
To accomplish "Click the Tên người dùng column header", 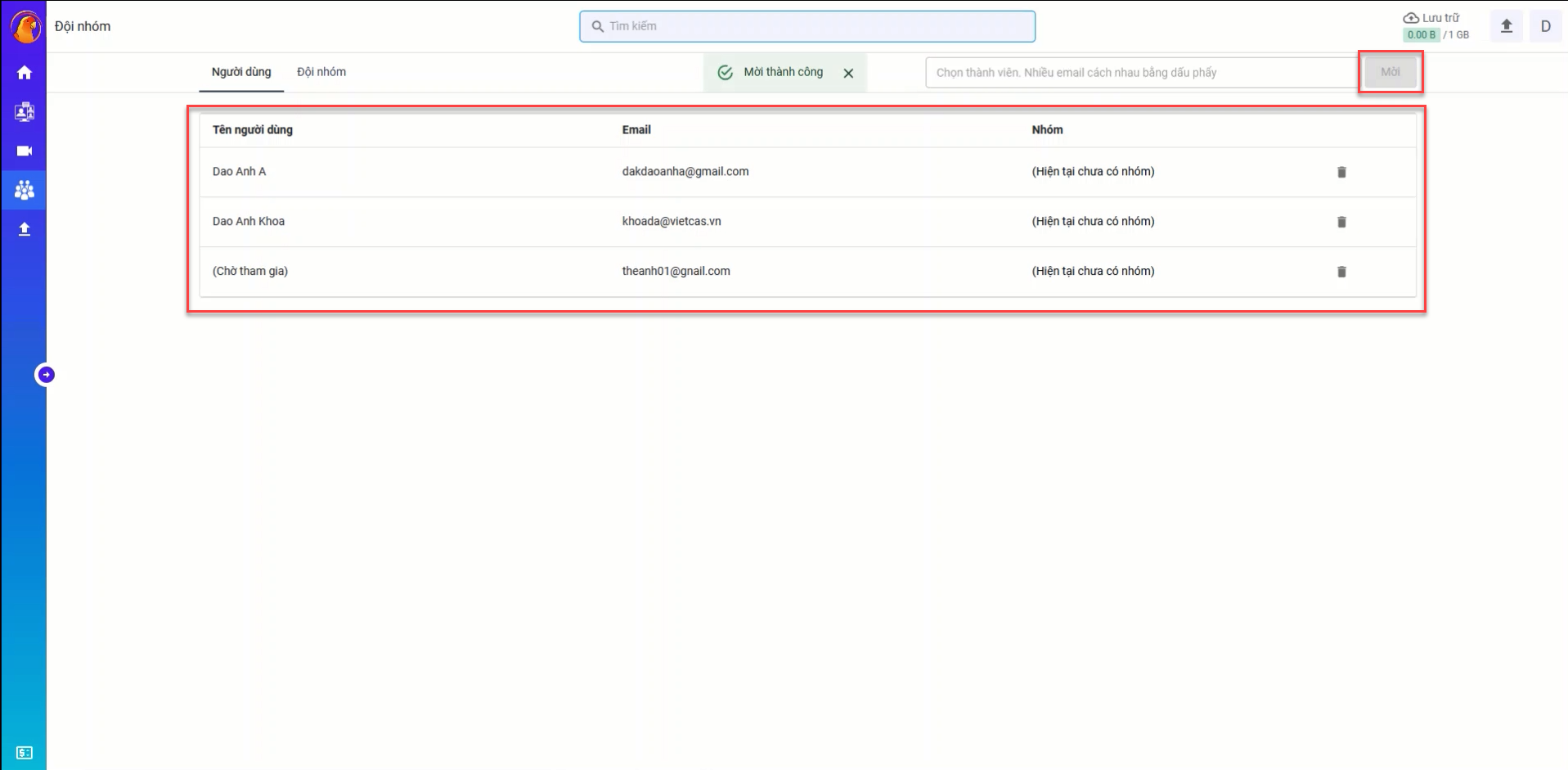I will [x=253, y=129].
